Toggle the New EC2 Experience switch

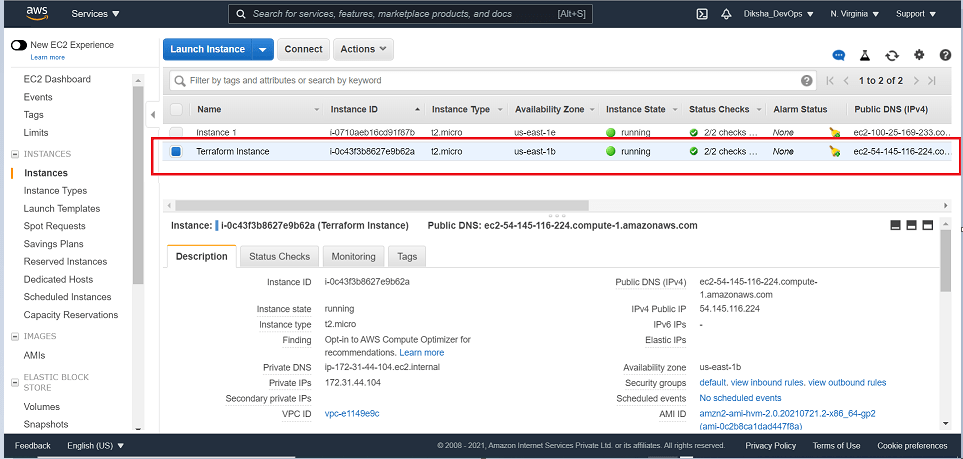tap(19, 45)
